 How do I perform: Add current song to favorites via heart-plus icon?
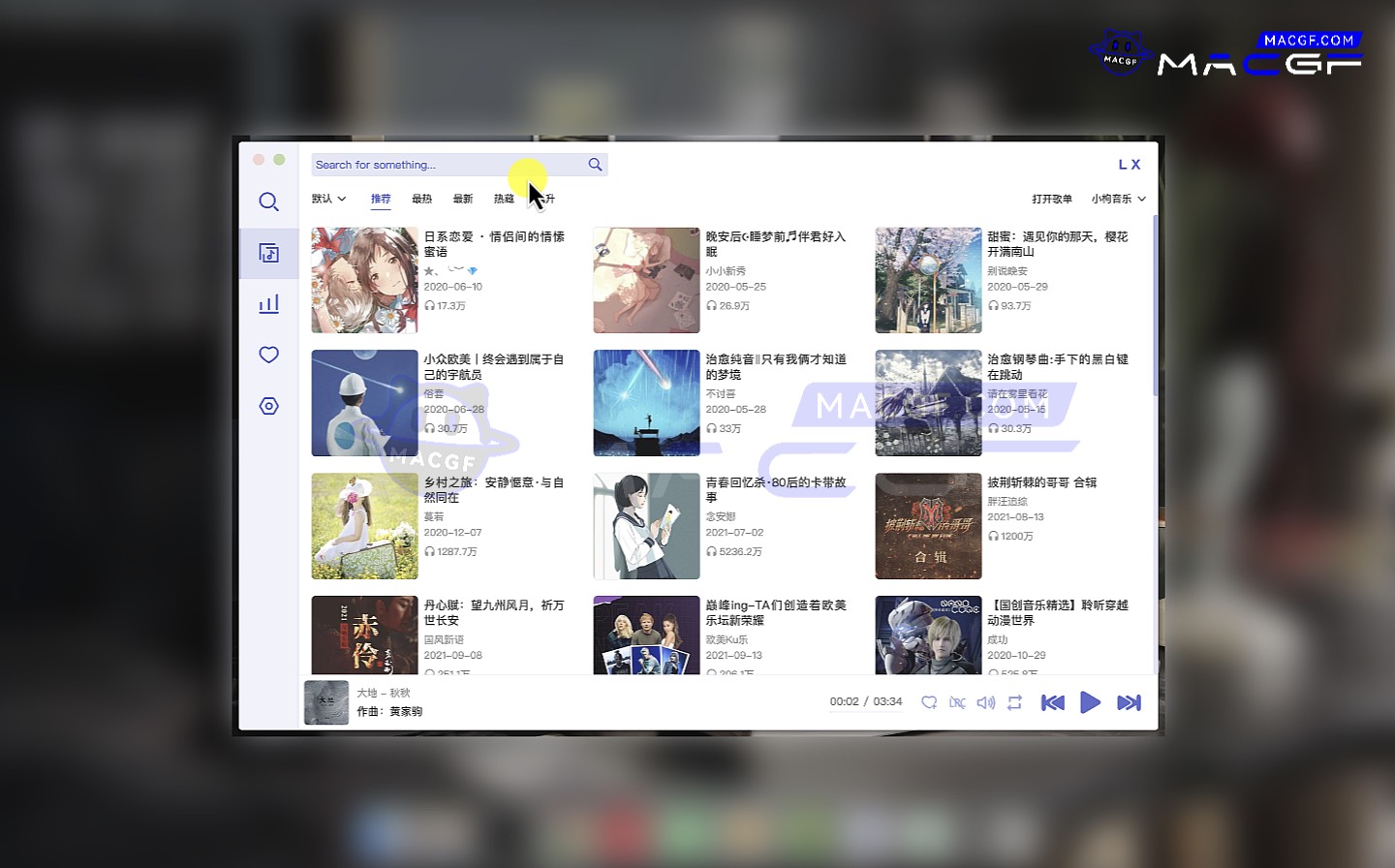[x=929, y=702]
